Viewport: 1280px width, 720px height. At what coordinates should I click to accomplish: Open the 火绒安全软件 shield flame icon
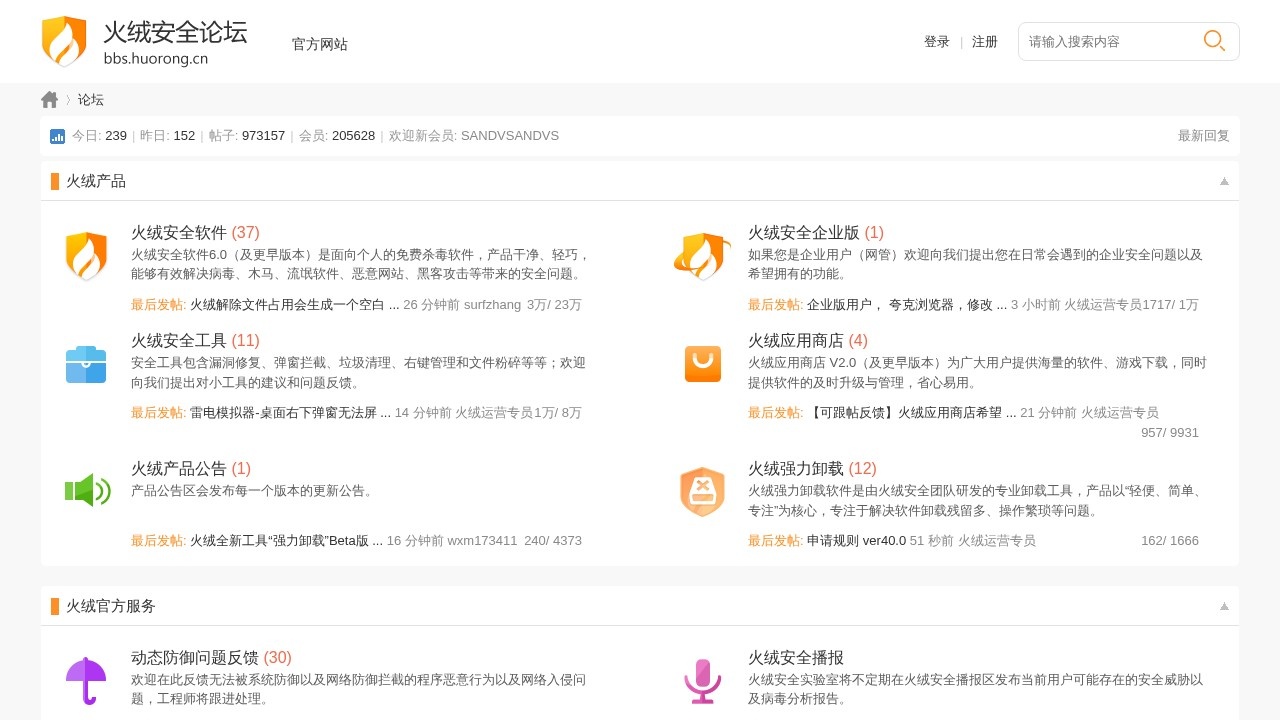pos(86,257)
